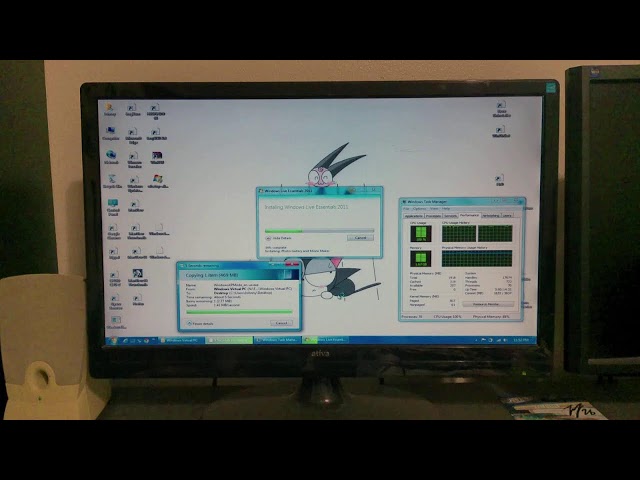Switch to Windows Task Manager taskbar button
640x480 pixels.
point(278,340)
